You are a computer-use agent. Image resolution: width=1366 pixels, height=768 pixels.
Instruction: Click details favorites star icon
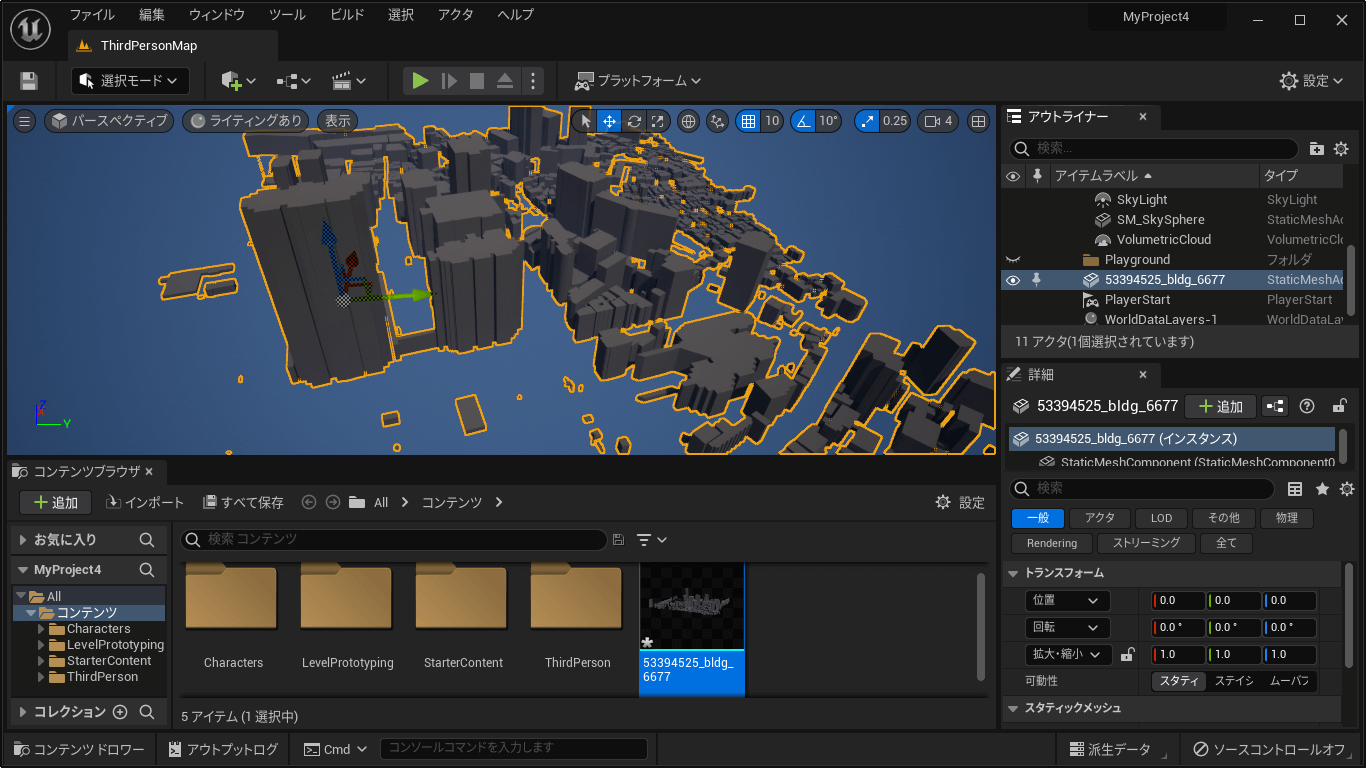1322,489
